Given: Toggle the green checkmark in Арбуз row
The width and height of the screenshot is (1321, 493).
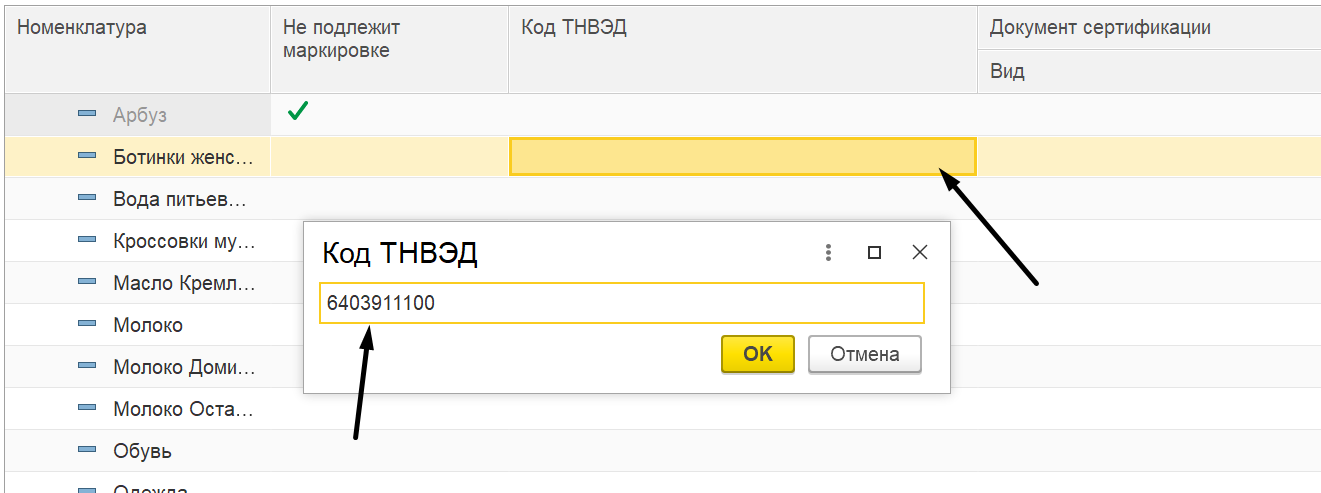Looking at the screenshot, I should (297, 112).
